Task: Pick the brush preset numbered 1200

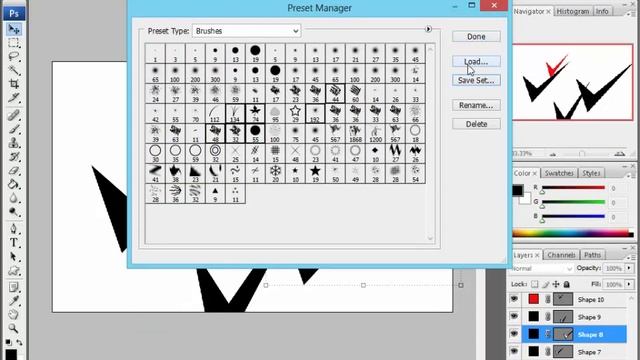Action: click(375, 133)
